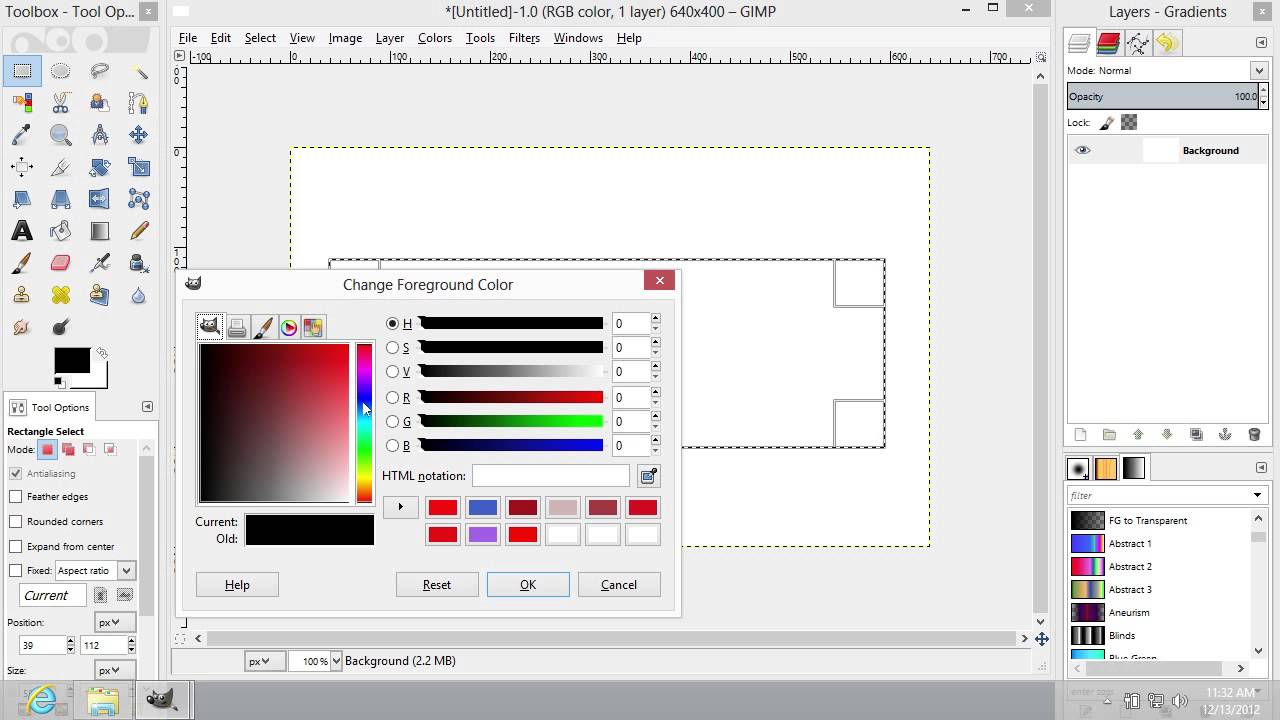Switch to the color Wheel selector tab
The height and width of the screenshot is (720, 1280).
pos(289,327)
